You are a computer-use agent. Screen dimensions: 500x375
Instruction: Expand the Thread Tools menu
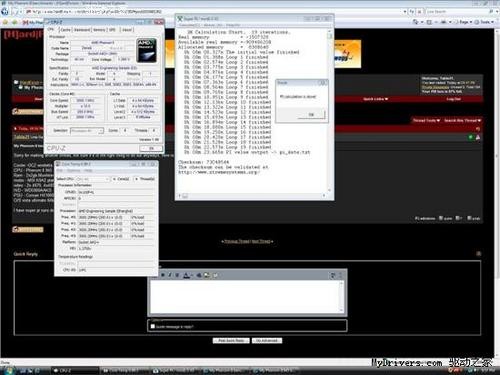426,120
